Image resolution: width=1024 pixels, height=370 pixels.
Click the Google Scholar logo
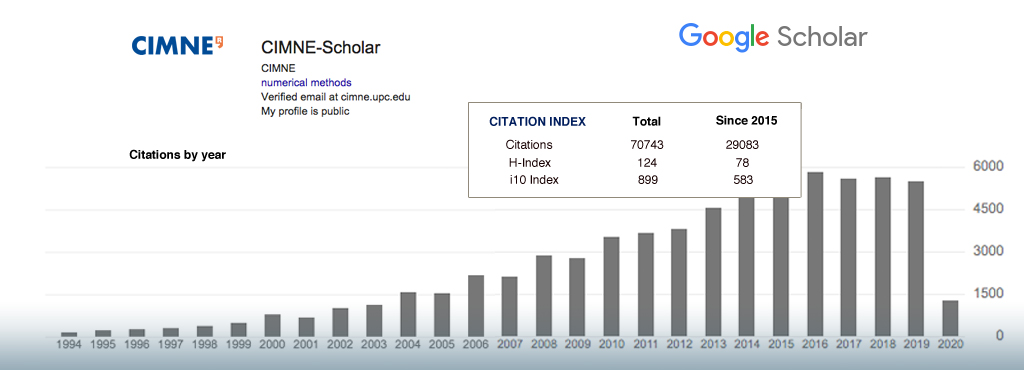pos(773,37)
